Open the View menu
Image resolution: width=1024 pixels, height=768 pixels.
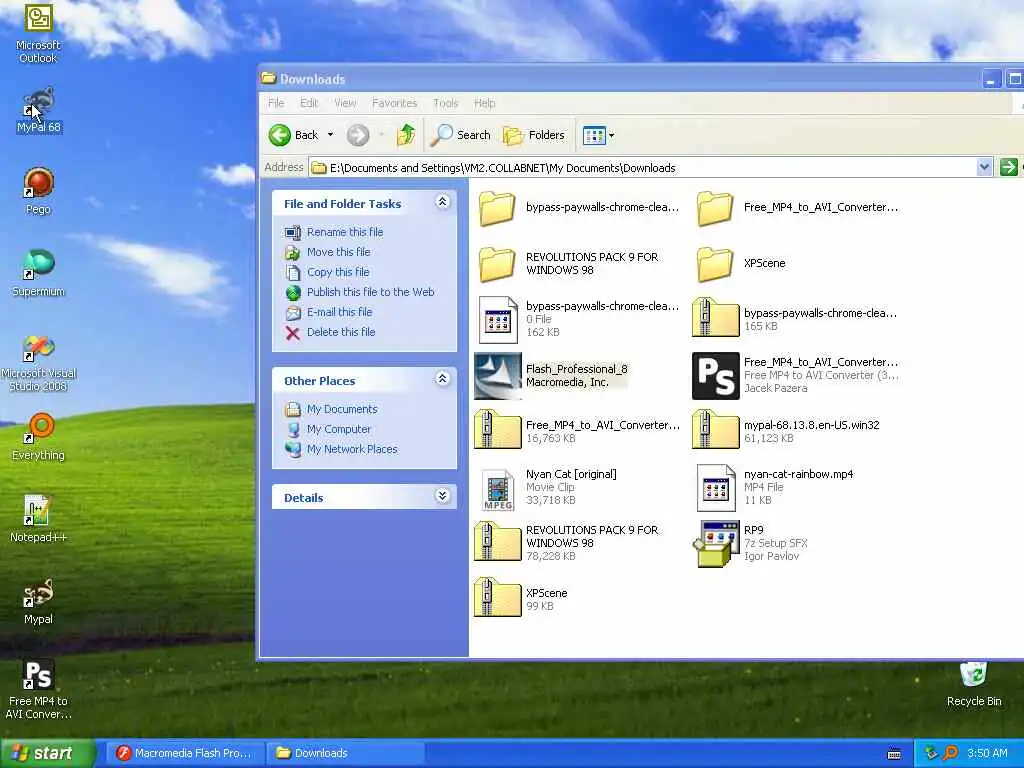[x=345, y=103]
